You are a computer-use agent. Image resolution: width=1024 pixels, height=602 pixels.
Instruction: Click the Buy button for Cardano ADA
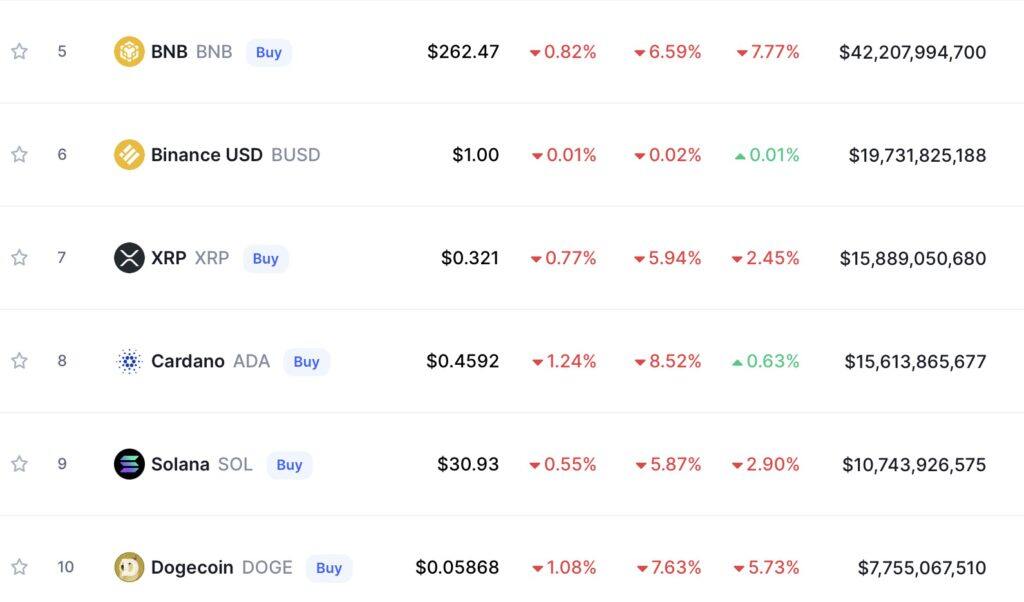pyautogui.click(x=306, y=362)
